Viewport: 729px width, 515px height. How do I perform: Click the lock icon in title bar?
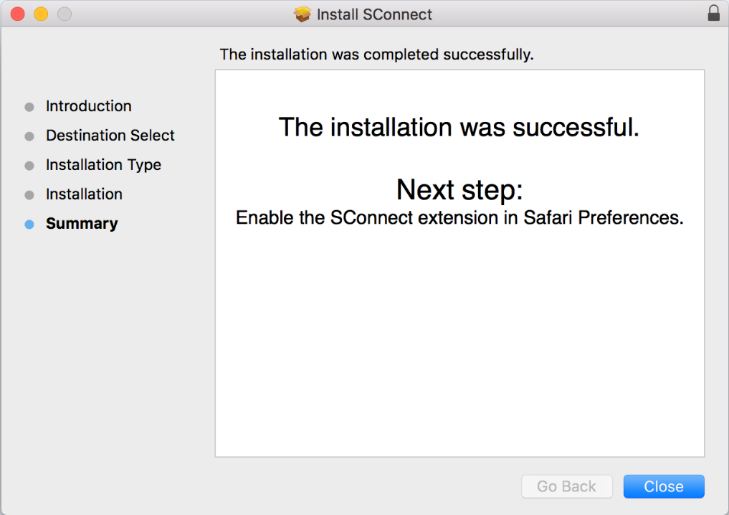click(x=714, y=13)
